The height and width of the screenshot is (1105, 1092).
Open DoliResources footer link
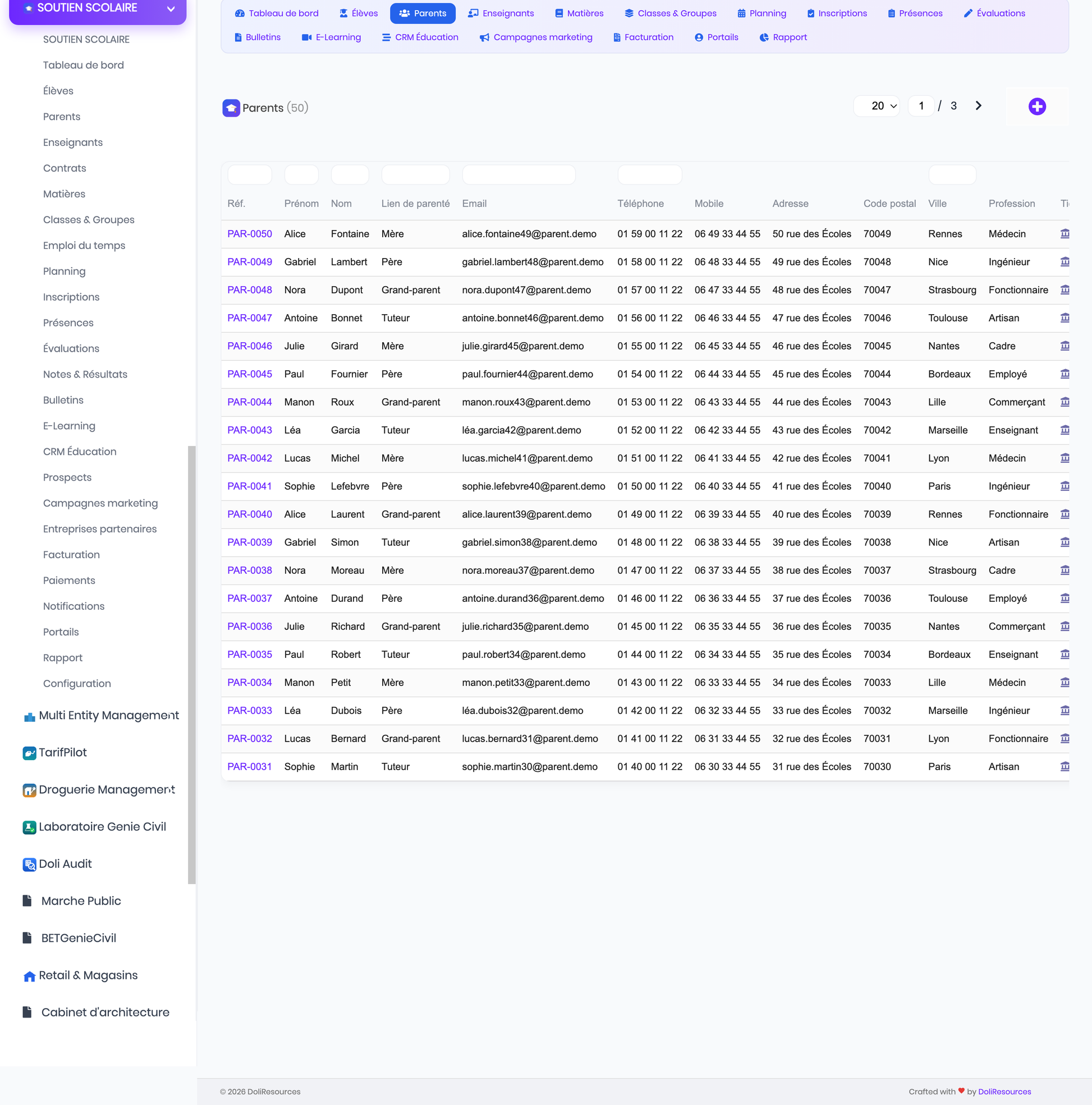pyautogui.click(x=1004, y=1092)
